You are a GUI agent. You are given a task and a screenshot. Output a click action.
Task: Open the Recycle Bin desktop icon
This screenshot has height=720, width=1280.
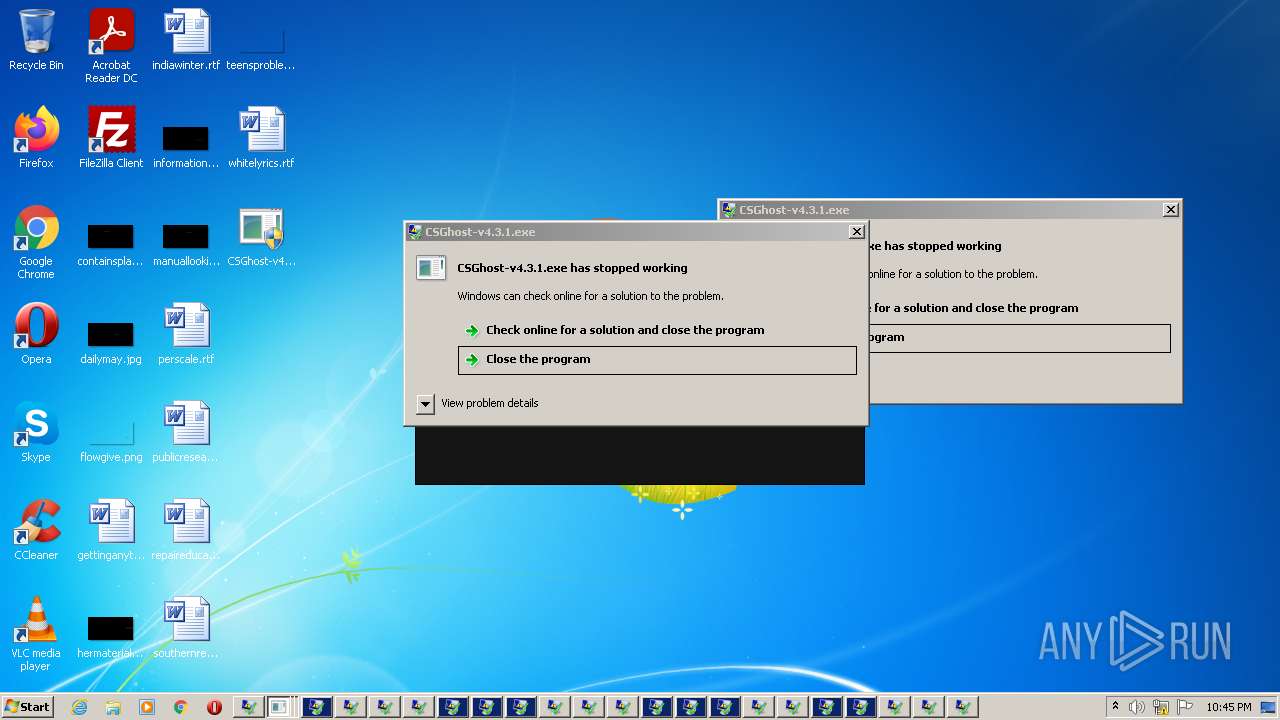pos(36,40)
